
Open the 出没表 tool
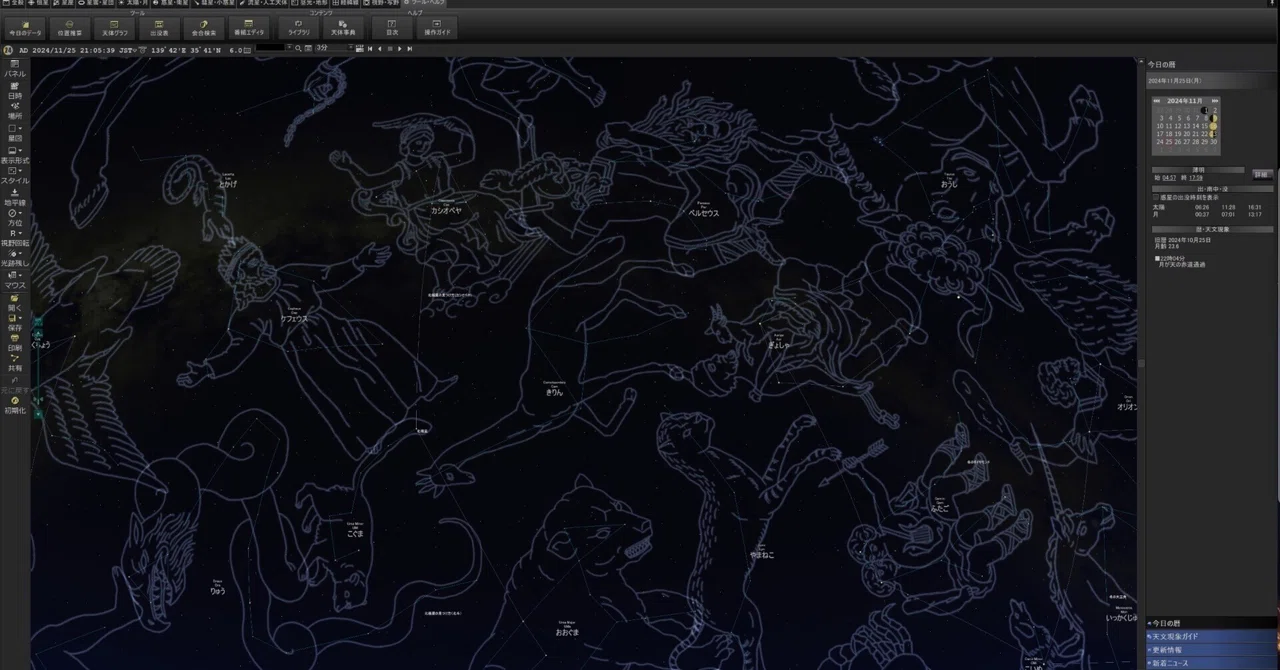(x=159, y=27)
